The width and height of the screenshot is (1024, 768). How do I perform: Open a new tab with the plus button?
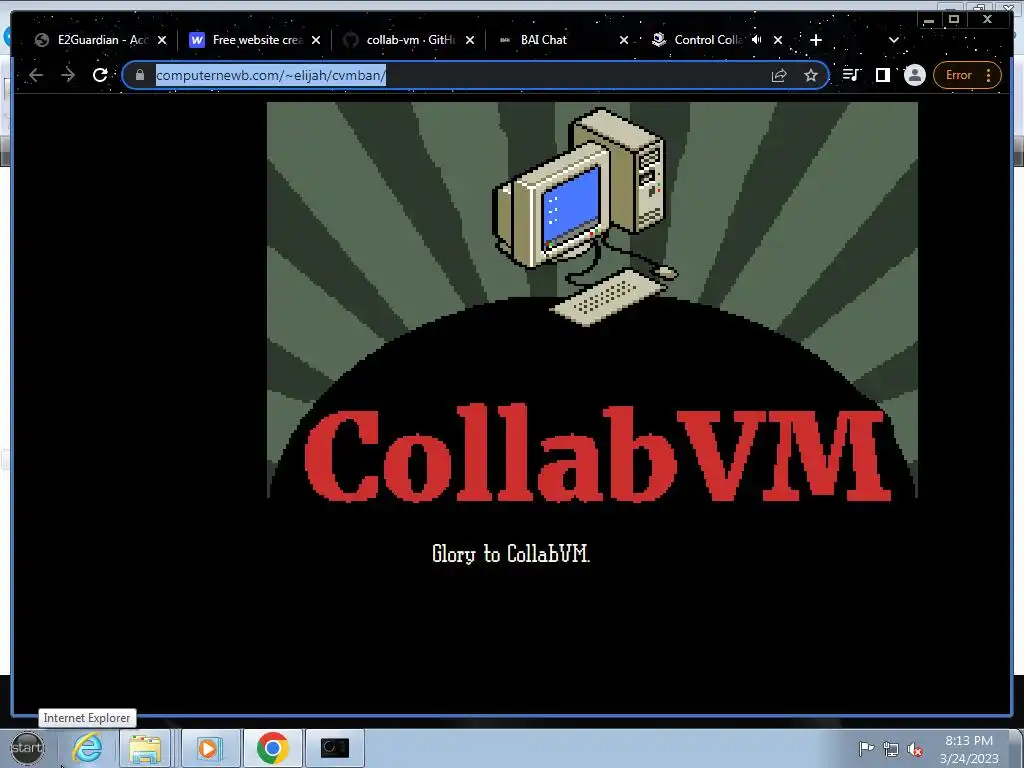coord(816,40)
